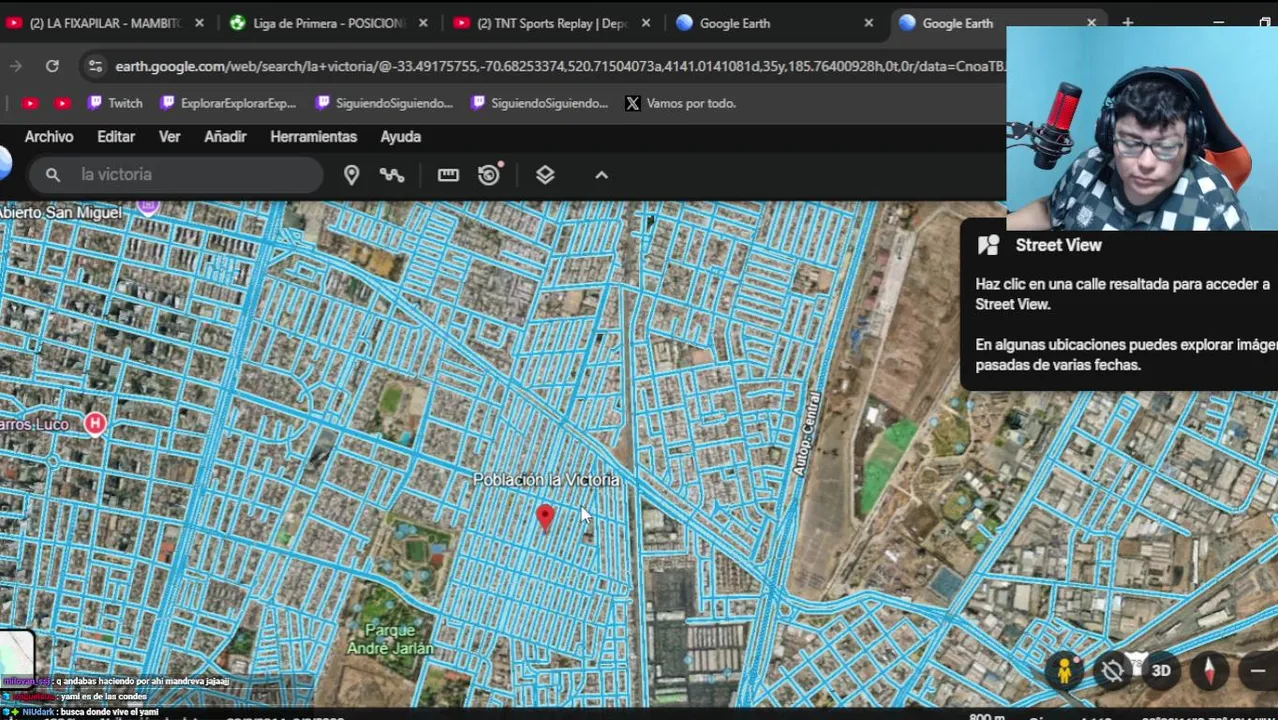The image size is (1278, 720).
Task: Open the Ver menu
Action: click(x=169, y=137)
